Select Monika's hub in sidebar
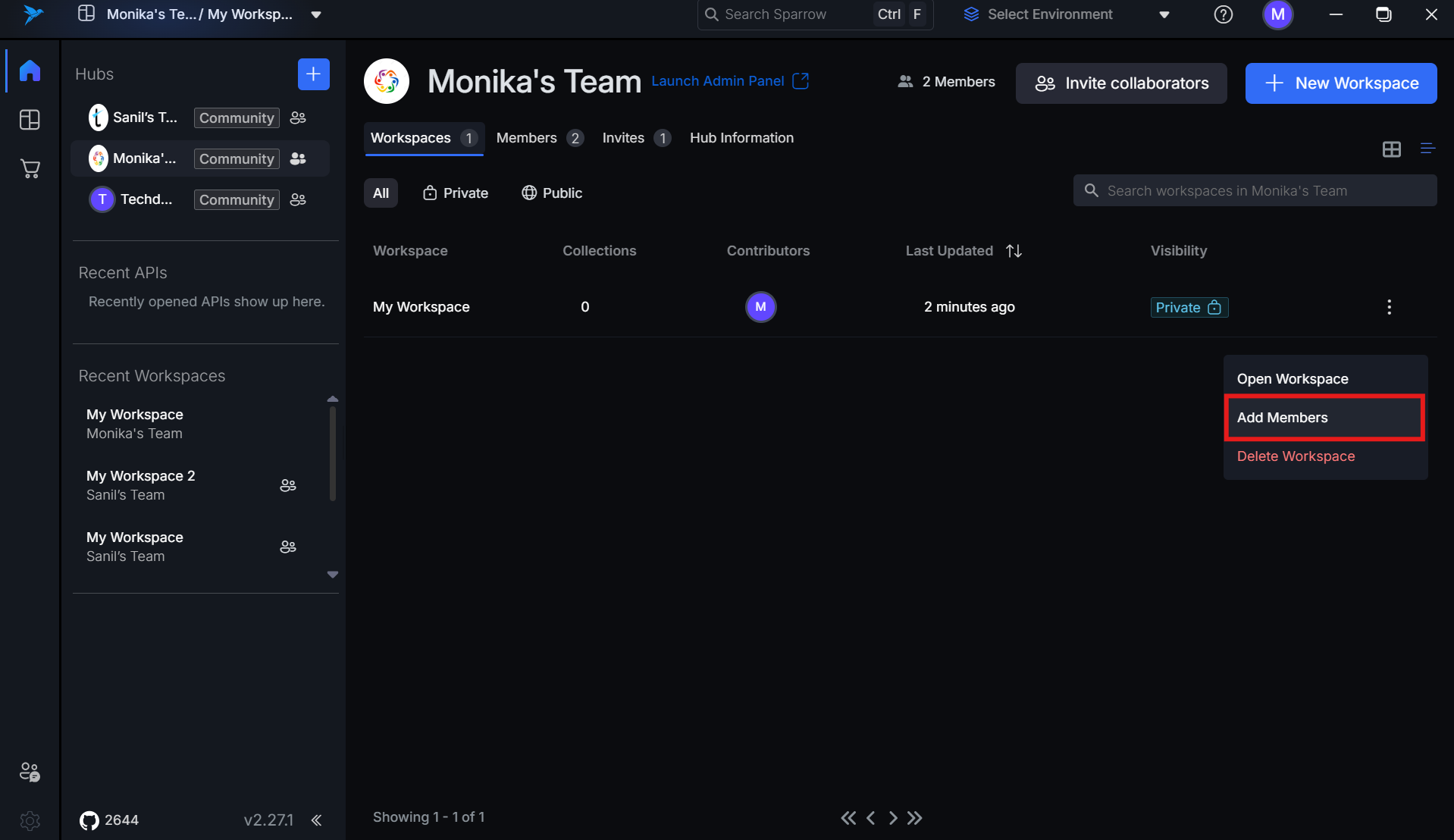Screen dimensions: 1454x840 pyautogui.click(x=200, y=158)
